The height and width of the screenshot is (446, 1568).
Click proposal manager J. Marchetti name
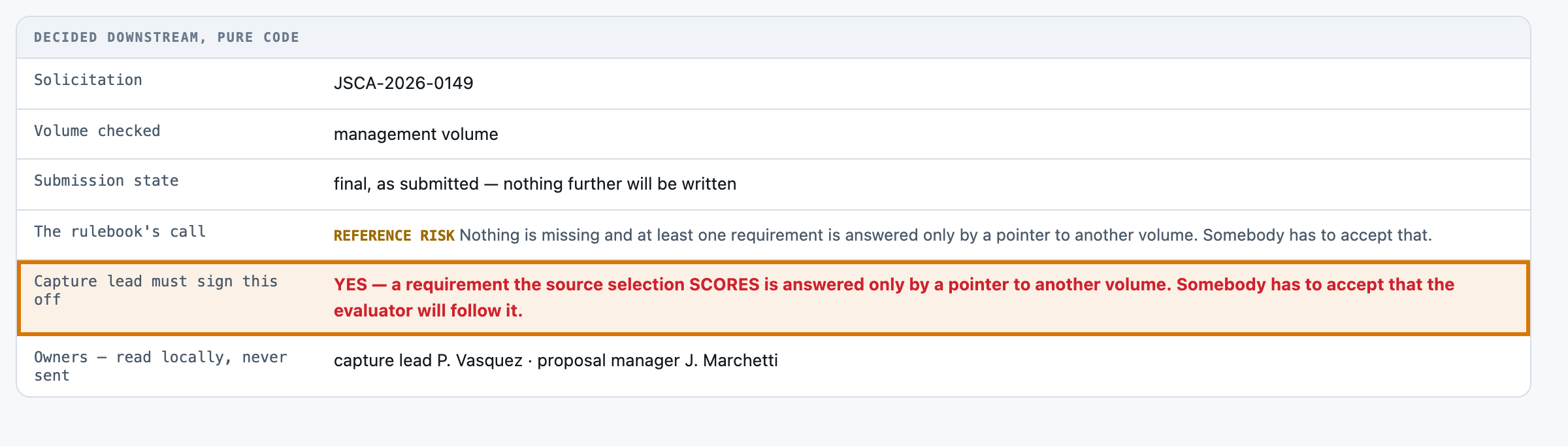tap(657, 360)
